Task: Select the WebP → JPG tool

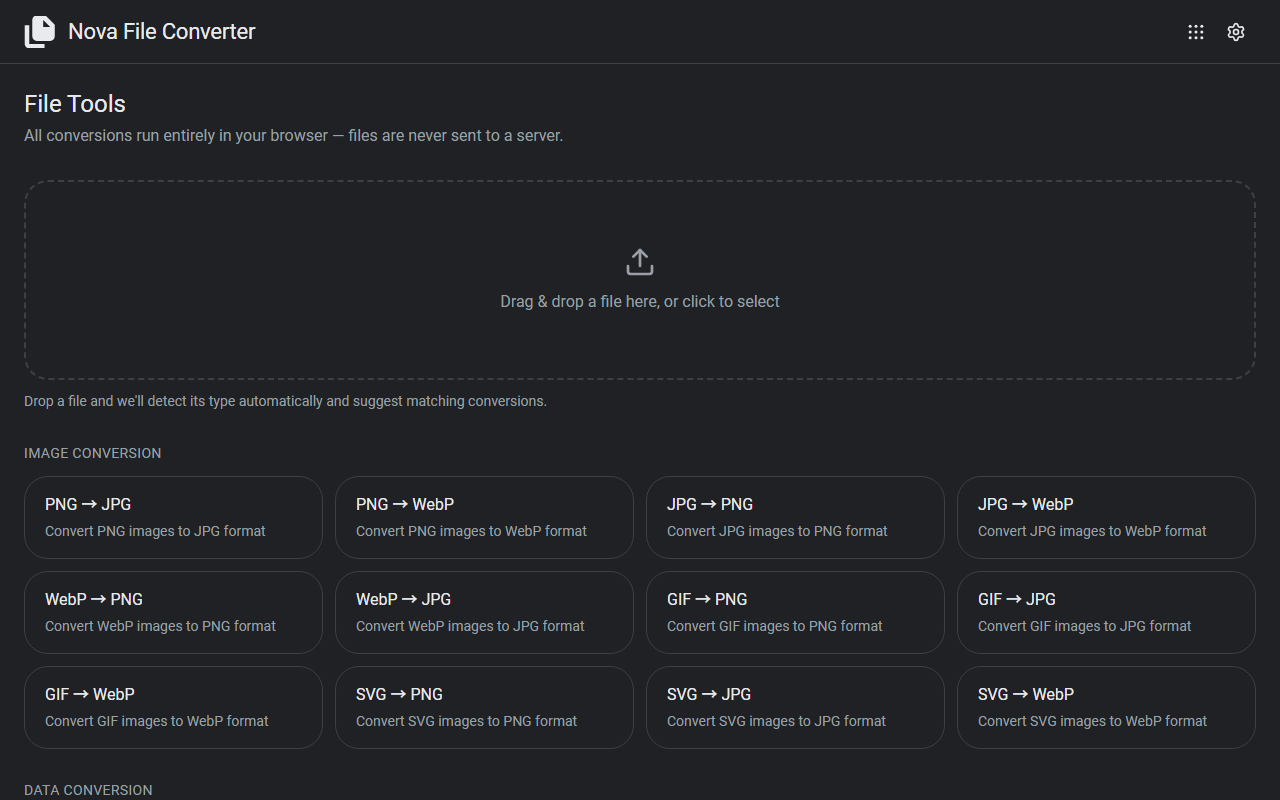Action: tap(484, 612)
